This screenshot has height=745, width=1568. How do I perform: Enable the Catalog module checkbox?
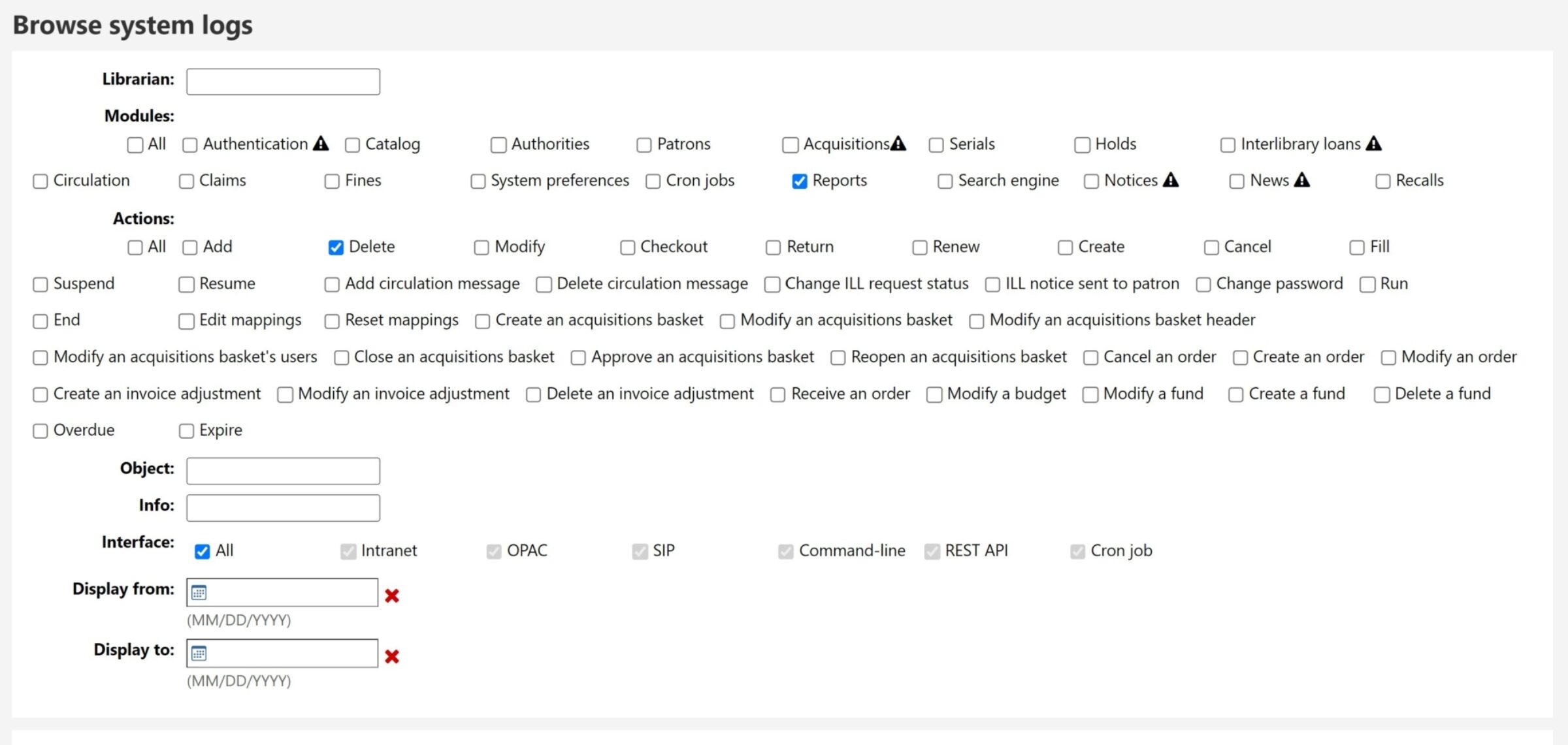(x=352, y=145)
